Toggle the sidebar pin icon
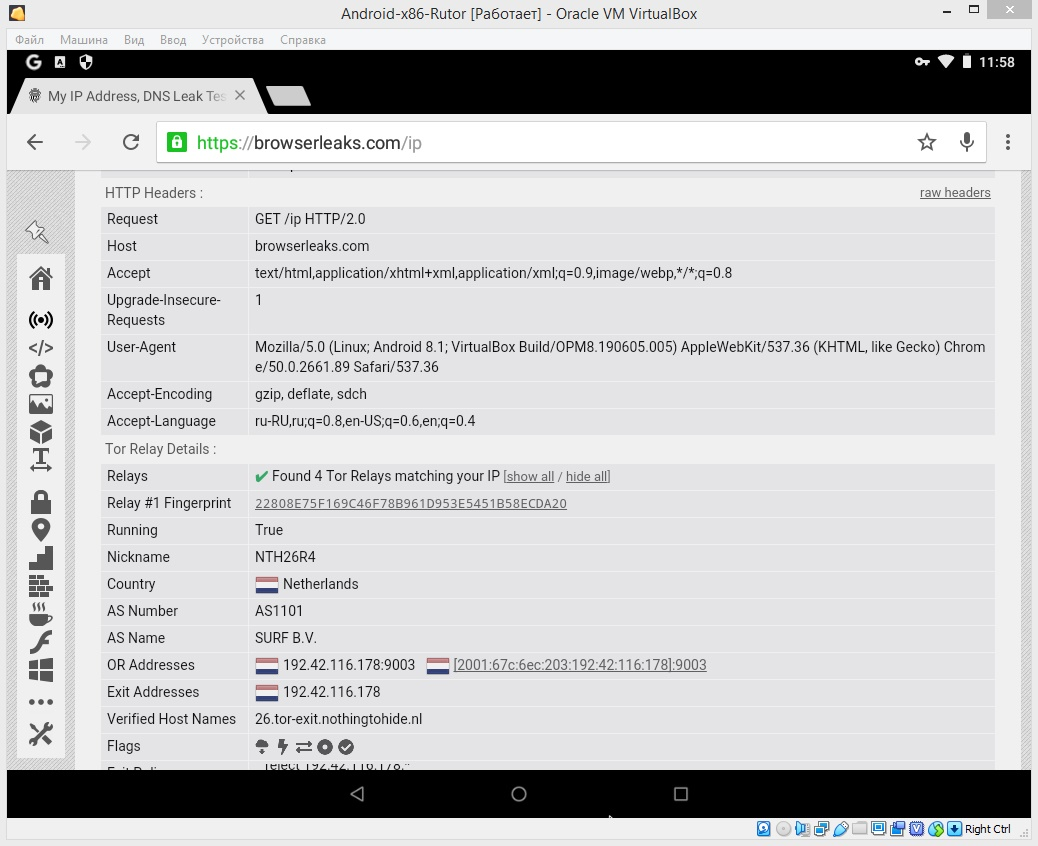1038x846 pixels. (x=37, y=232)
